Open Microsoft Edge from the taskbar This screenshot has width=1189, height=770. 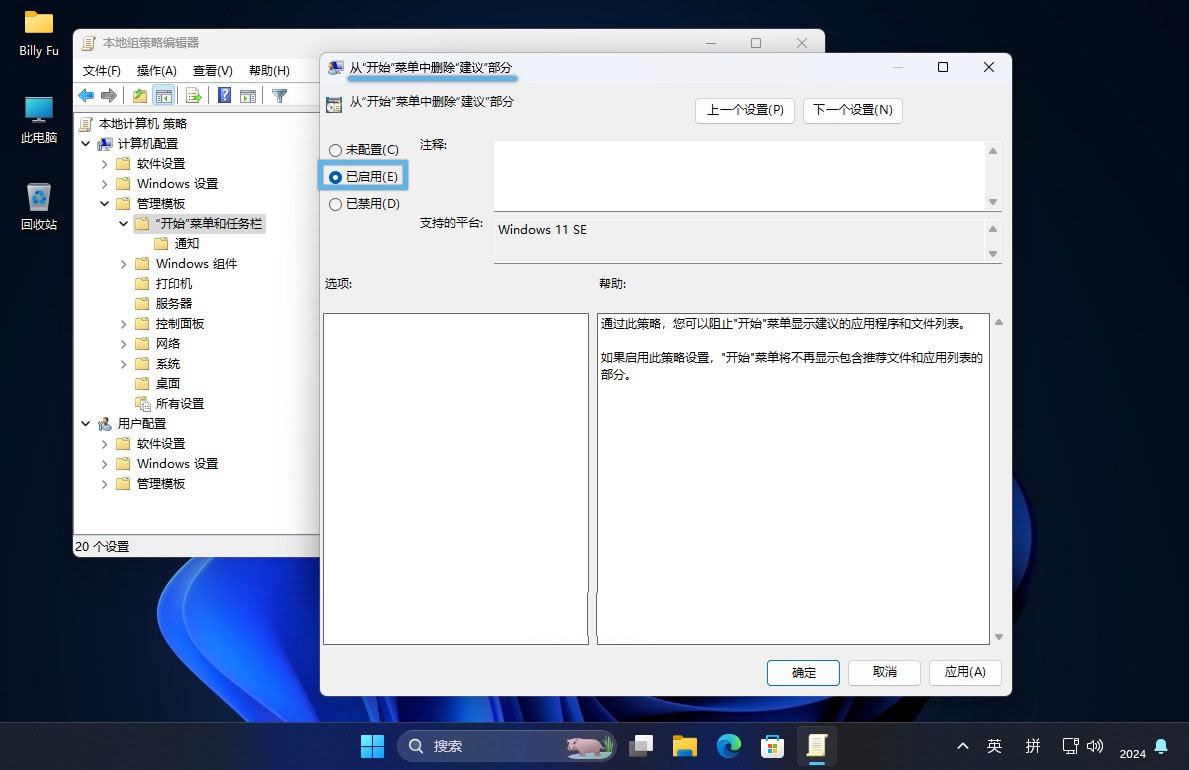click(728, 745)
